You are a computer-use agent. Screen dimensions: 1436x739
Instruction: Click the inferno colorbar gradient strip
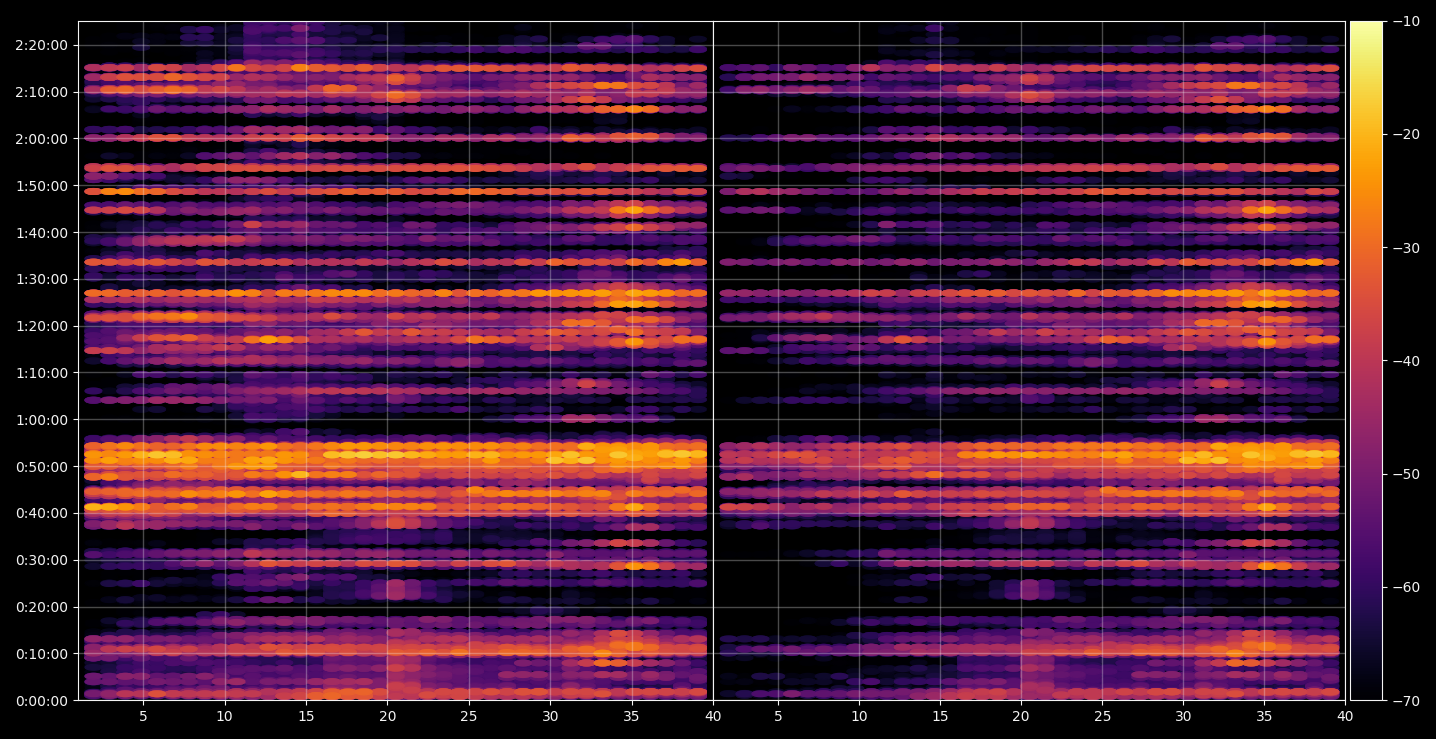tap(1366, 361)
